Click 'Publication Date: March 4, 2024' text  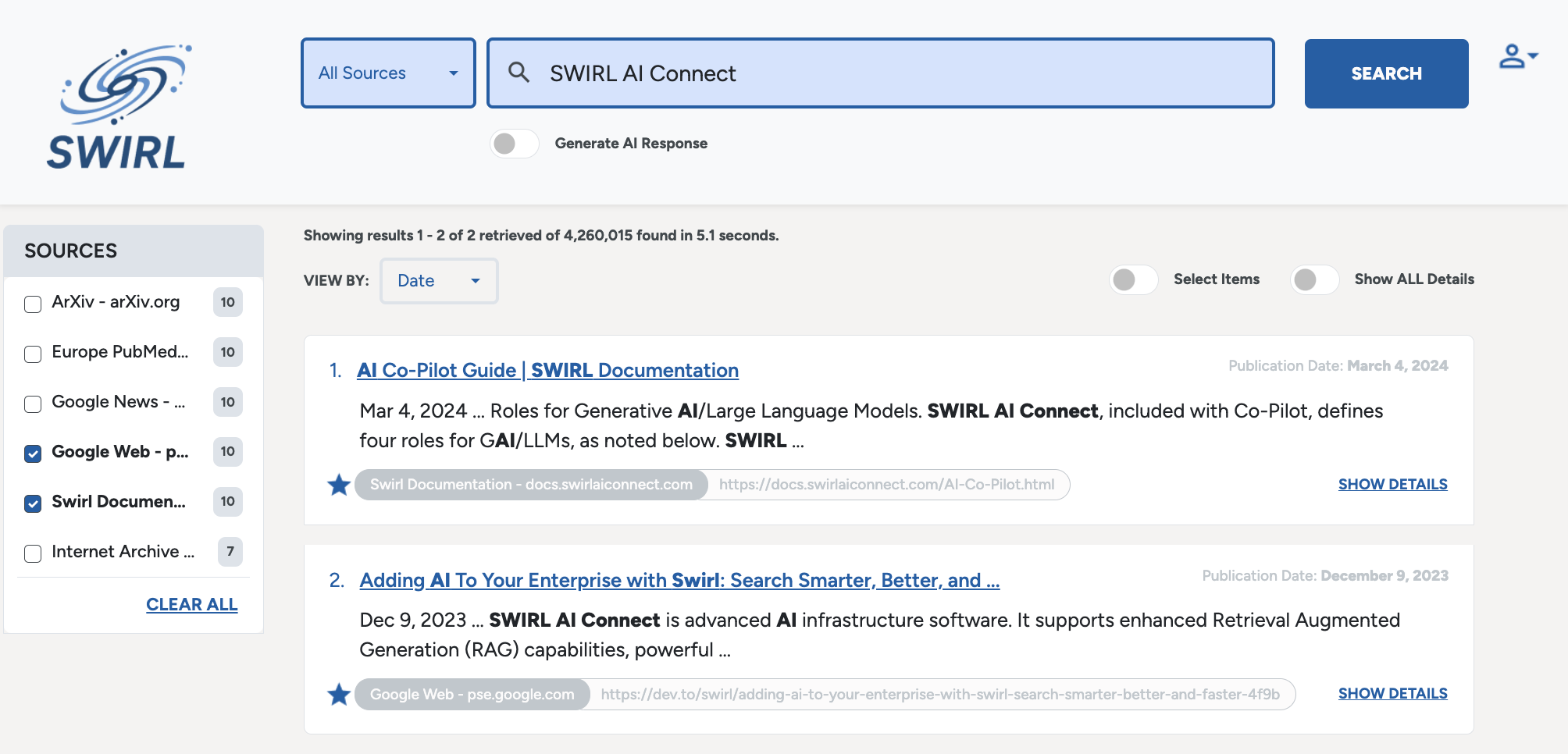point(1338,365)
